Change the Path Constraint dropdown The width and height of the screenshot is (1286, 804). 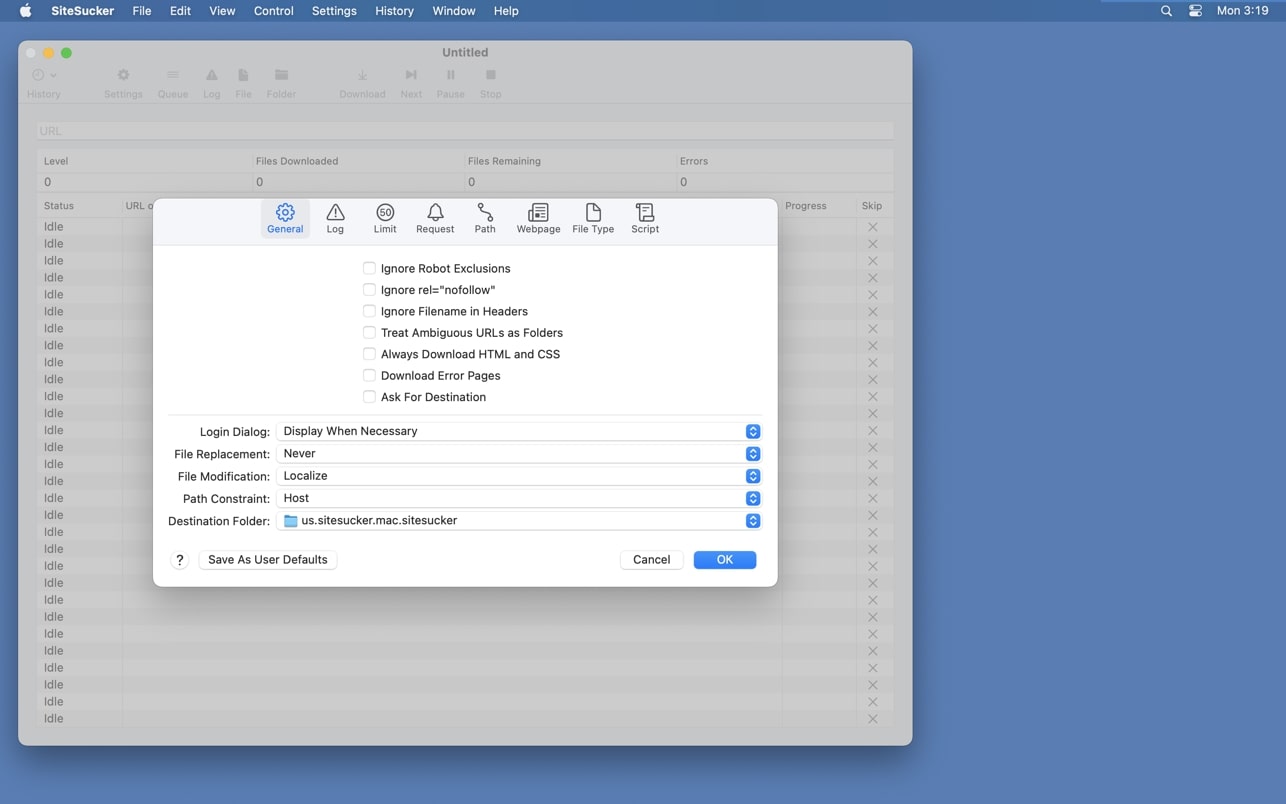518,498
